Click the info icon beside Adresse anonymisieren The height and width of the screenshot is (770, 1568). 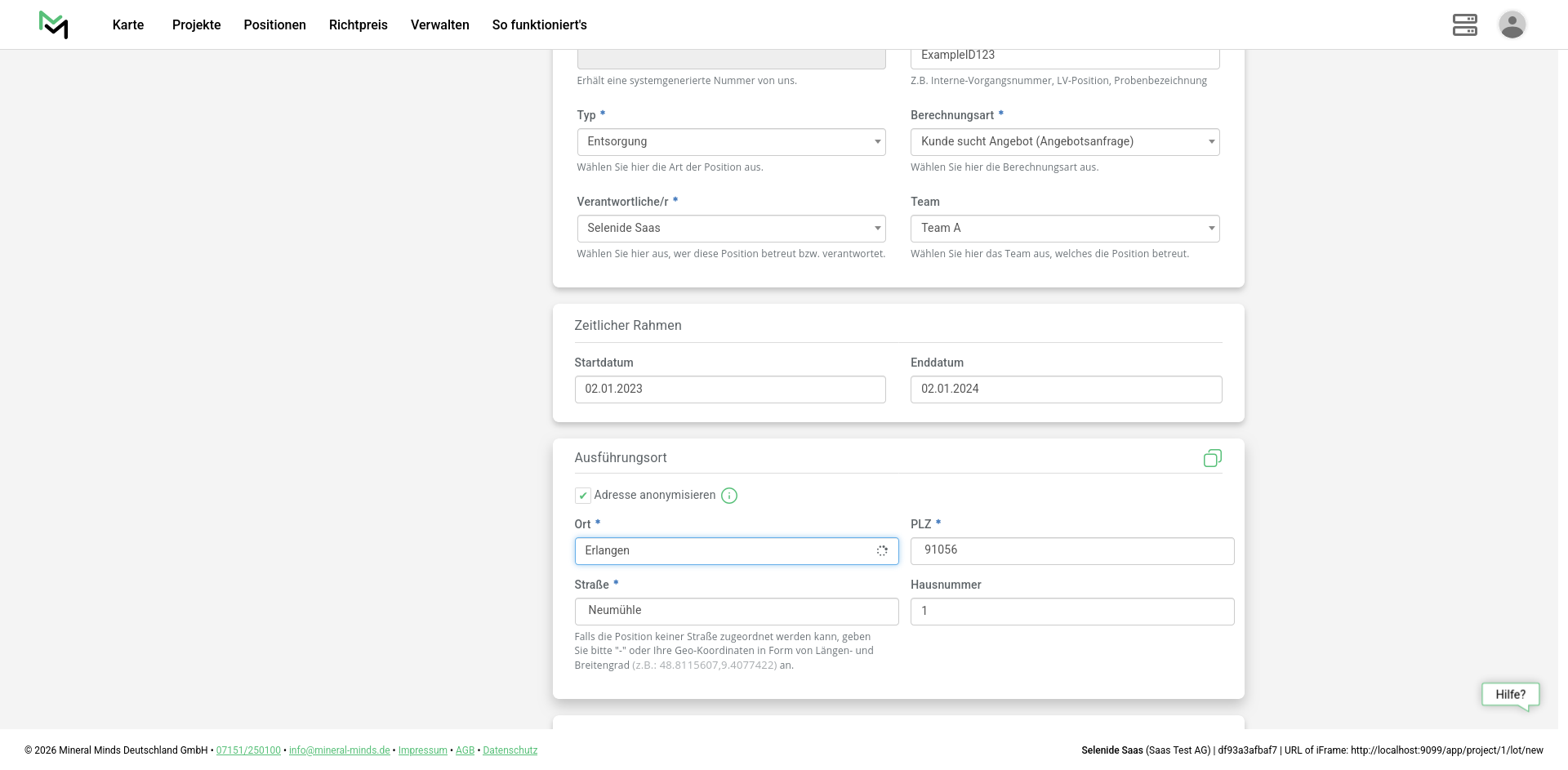coord(729,496)
